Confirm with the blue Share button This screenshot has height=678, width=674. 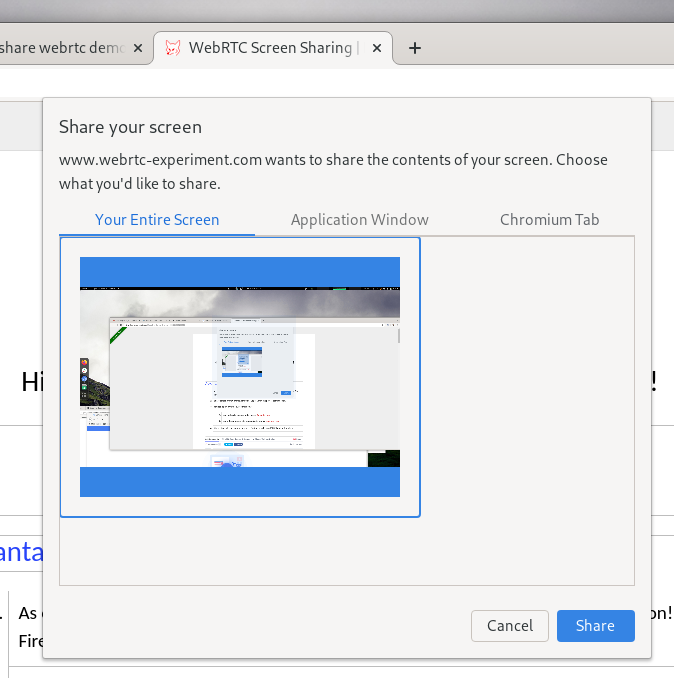tap(595, 626)
